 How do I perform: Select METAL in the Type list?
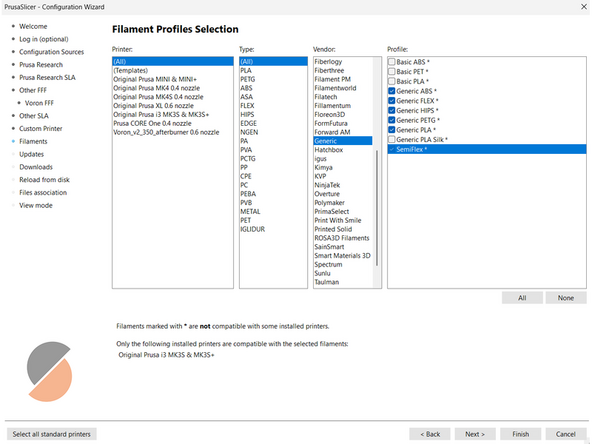coord(273,211)
